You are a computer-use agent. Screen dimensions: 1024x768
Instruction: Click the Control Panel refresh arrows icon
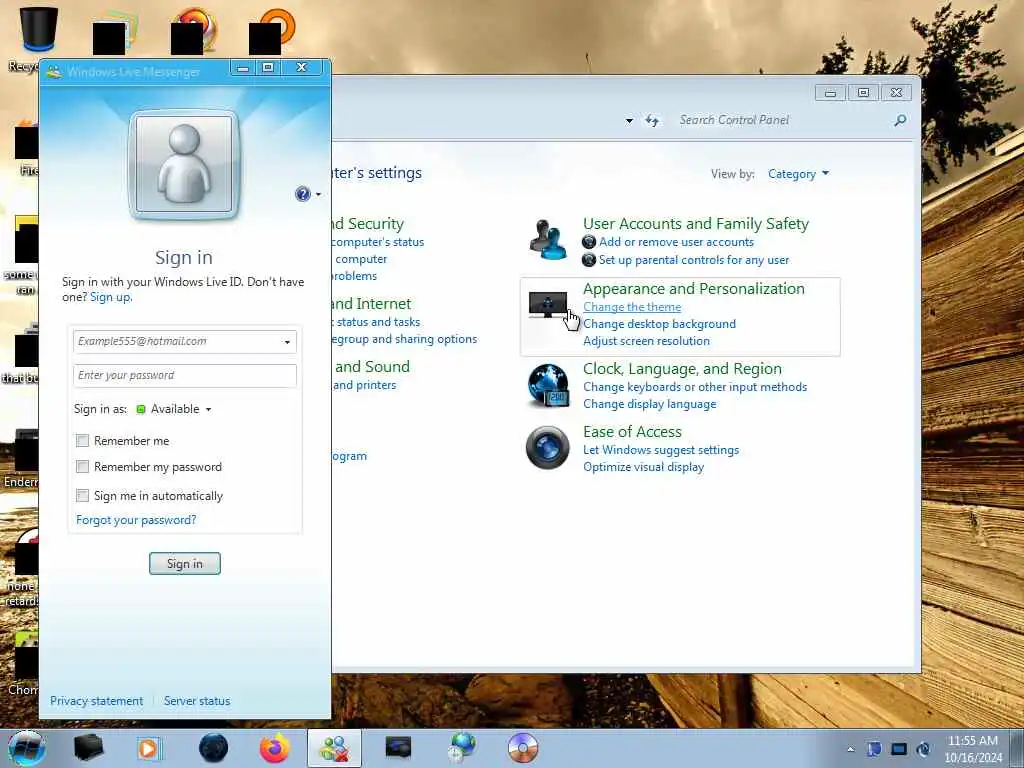652,121
